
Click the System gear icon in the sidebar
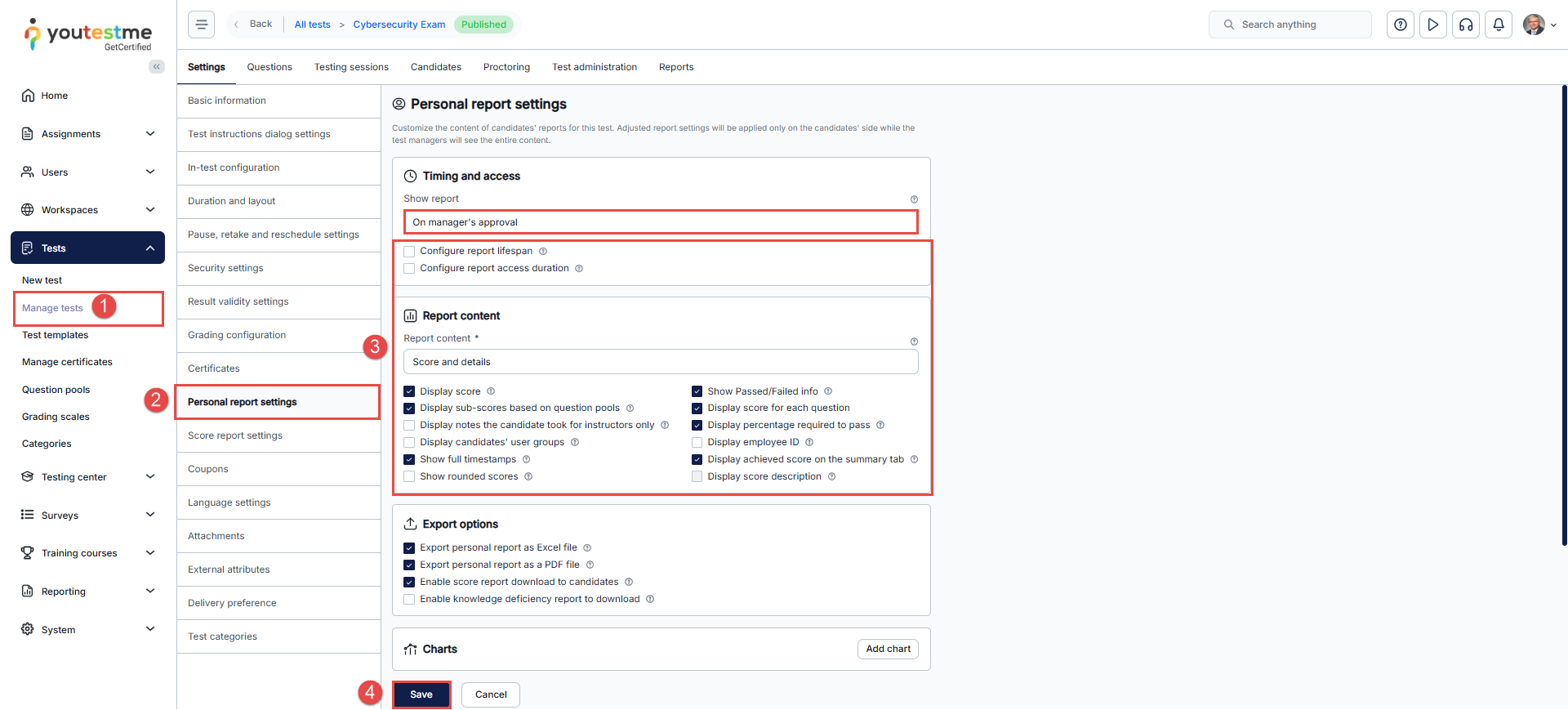28,629
